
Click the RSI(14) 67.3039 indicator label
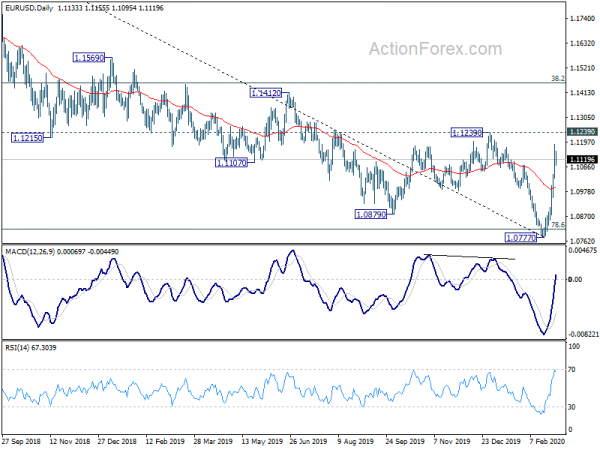pyautogui.click(x=31, y=348)
